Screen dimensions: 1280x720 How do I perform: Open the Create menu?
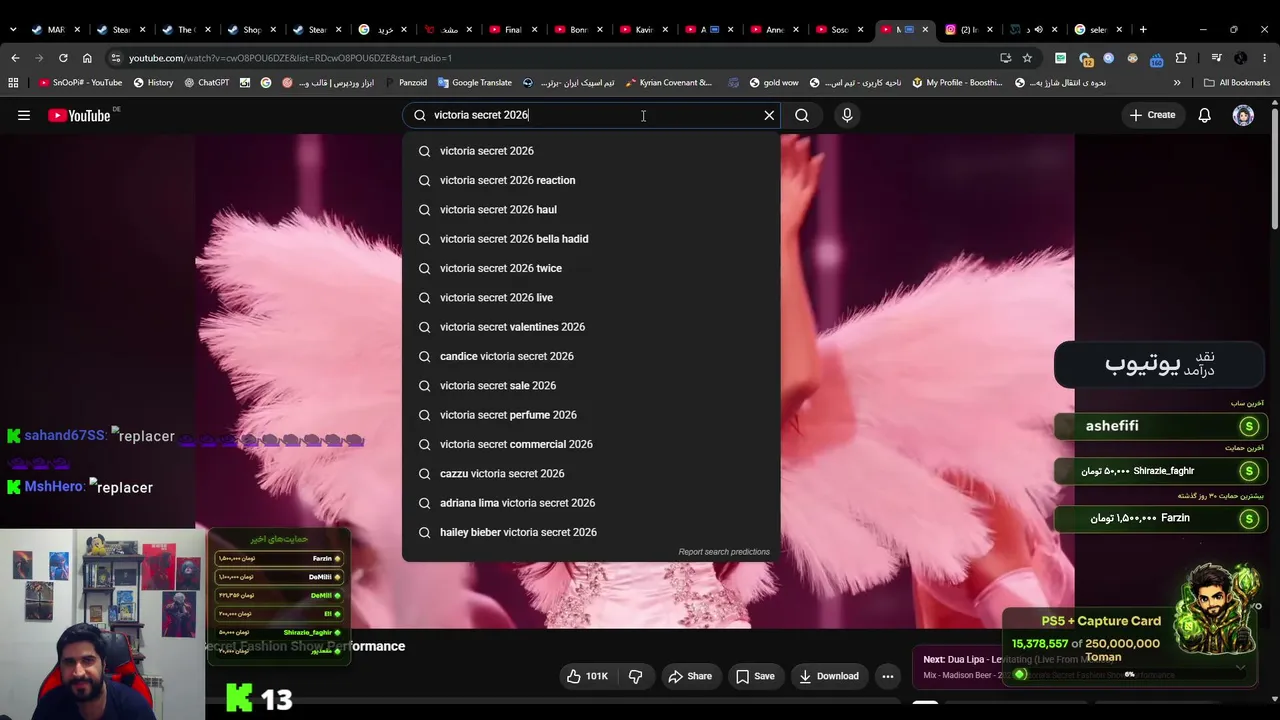coord(1152,115)
